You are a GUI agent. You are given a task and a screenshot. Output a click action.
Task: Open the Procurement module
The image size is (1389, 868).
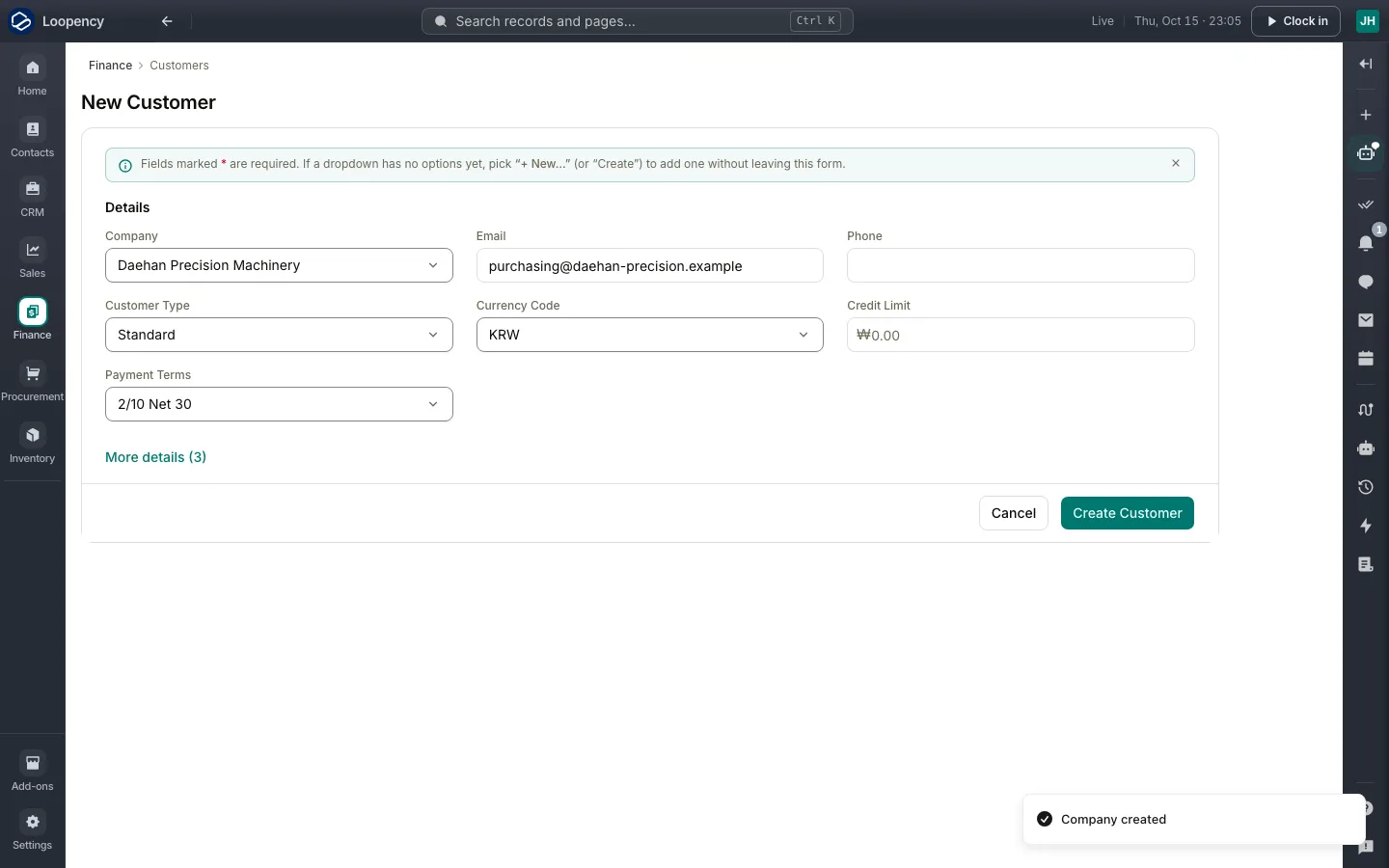pyautogui.click(x=32, y=383)
